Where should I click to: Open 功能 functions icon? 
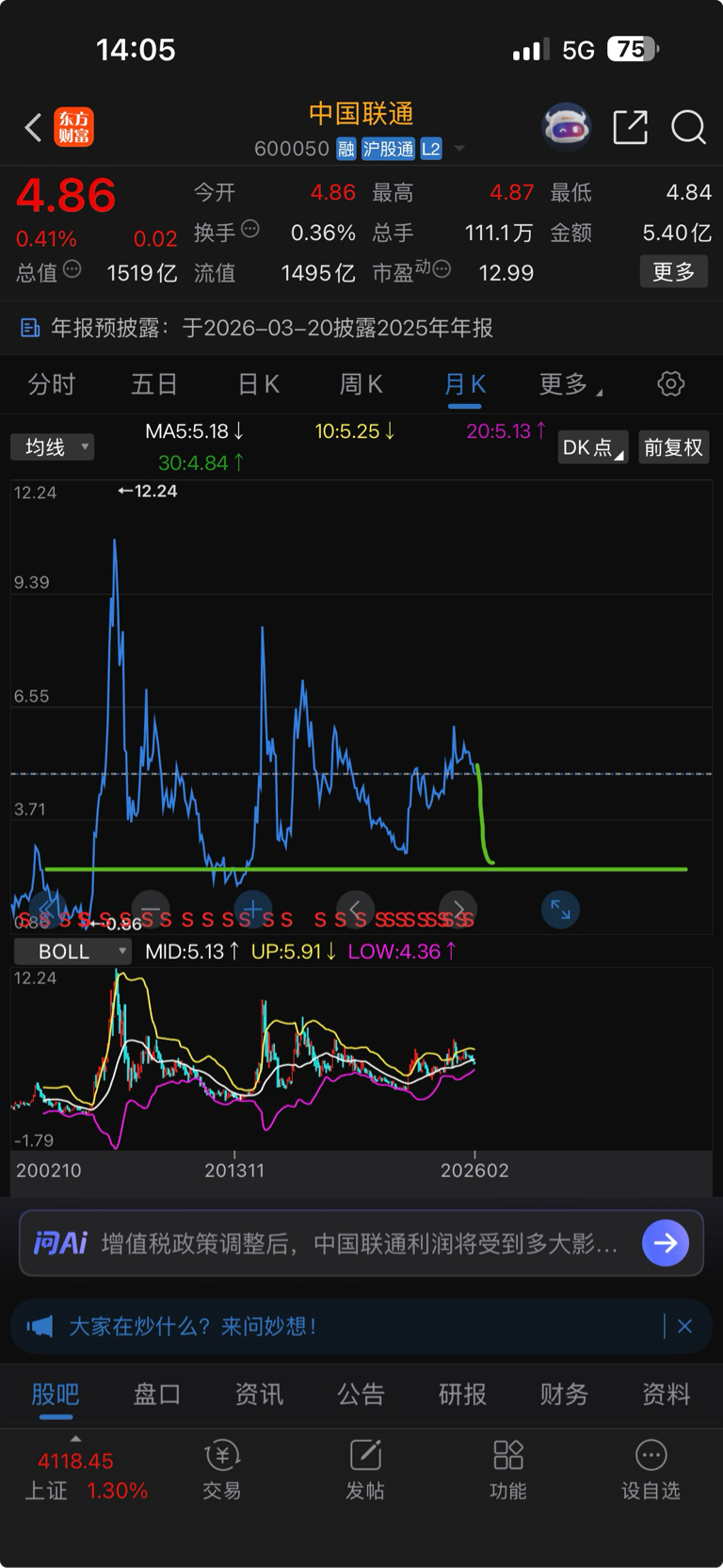click(x=508, y=1455)
